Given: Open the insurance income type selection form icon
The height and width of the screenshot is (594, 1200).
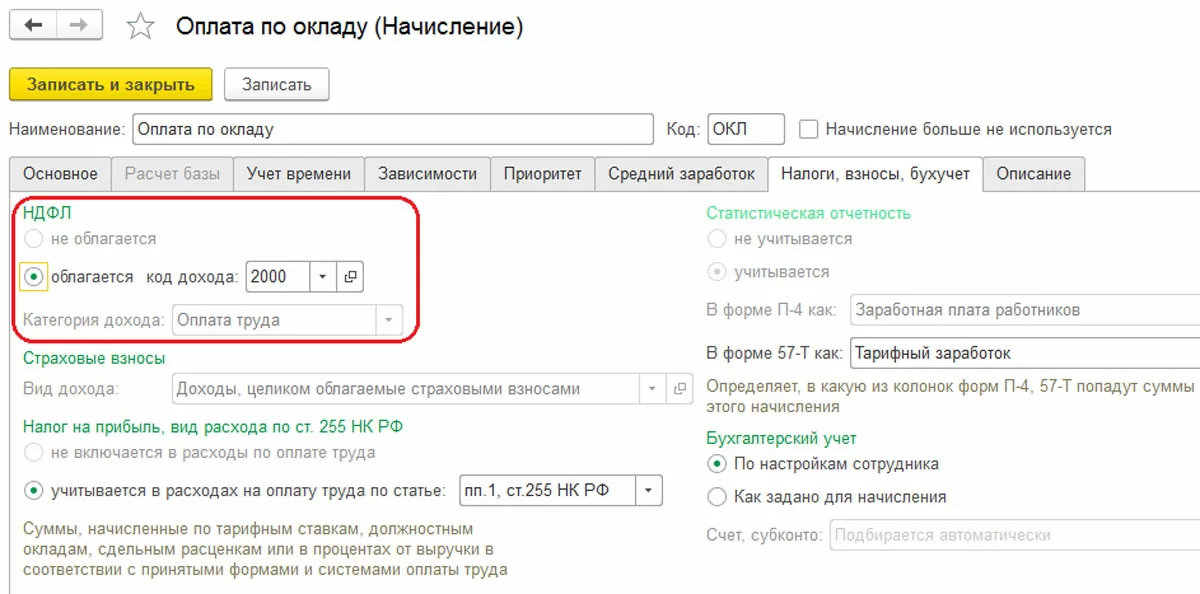Looking at the screenshot, I should (680, 389).
